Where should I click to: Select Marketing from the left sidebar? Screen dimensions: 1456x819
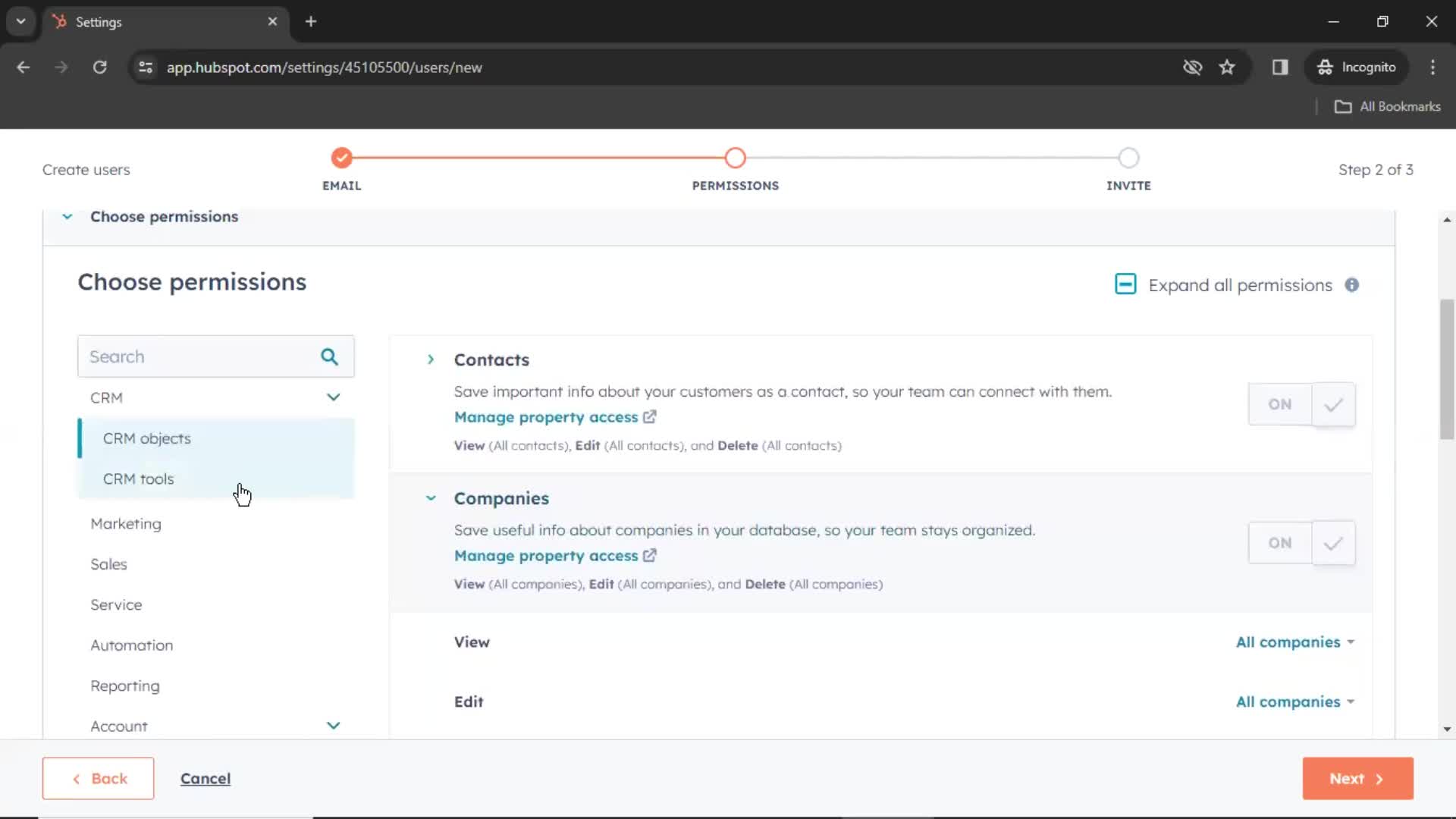(x=126, y=523)
